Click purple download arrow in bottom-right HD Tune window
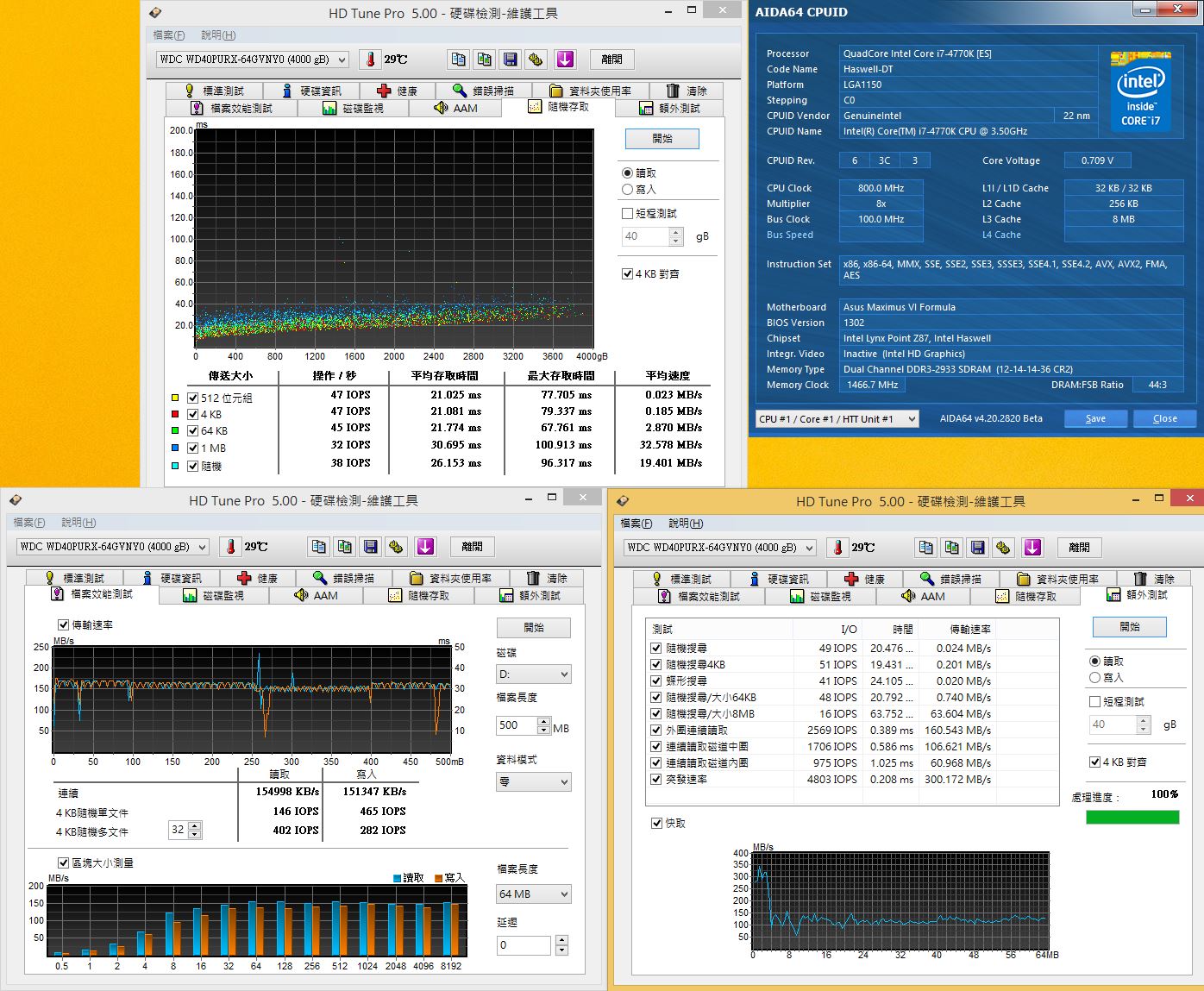 1032,548
